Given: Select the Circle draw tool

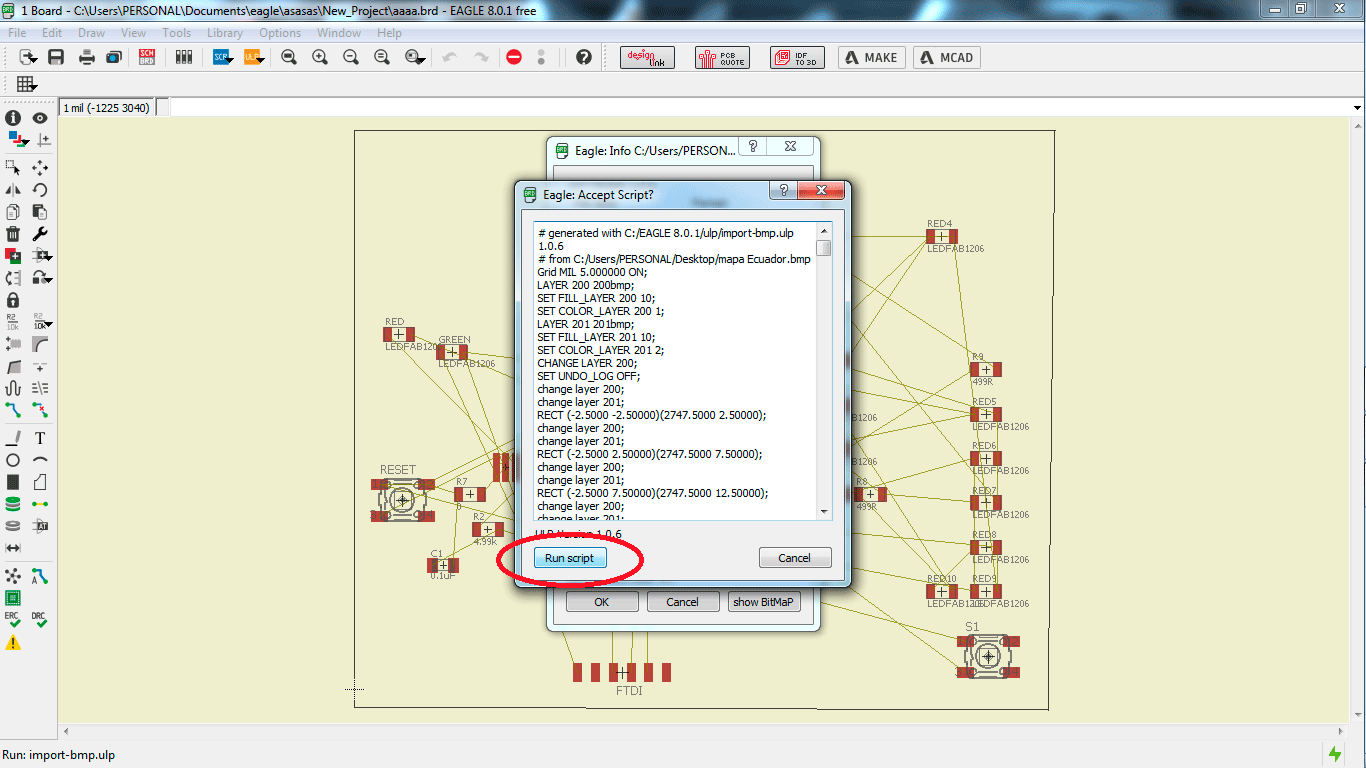Looking at the screenshot, I should [13, 460].
